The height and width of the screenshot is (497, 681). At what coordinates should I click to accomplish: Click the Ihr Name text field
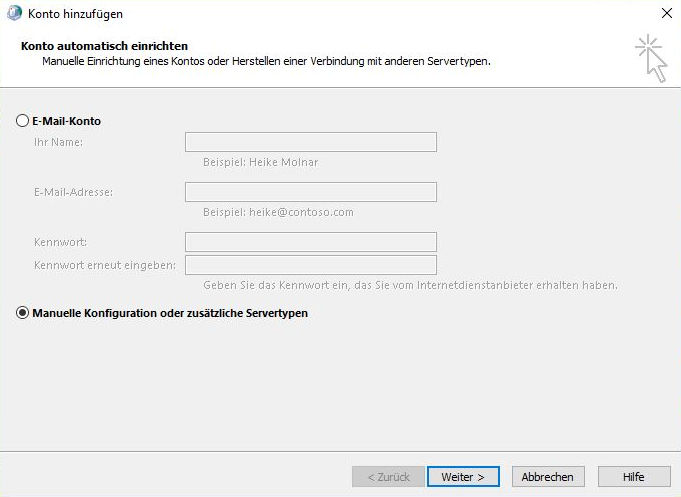point(310,142)
